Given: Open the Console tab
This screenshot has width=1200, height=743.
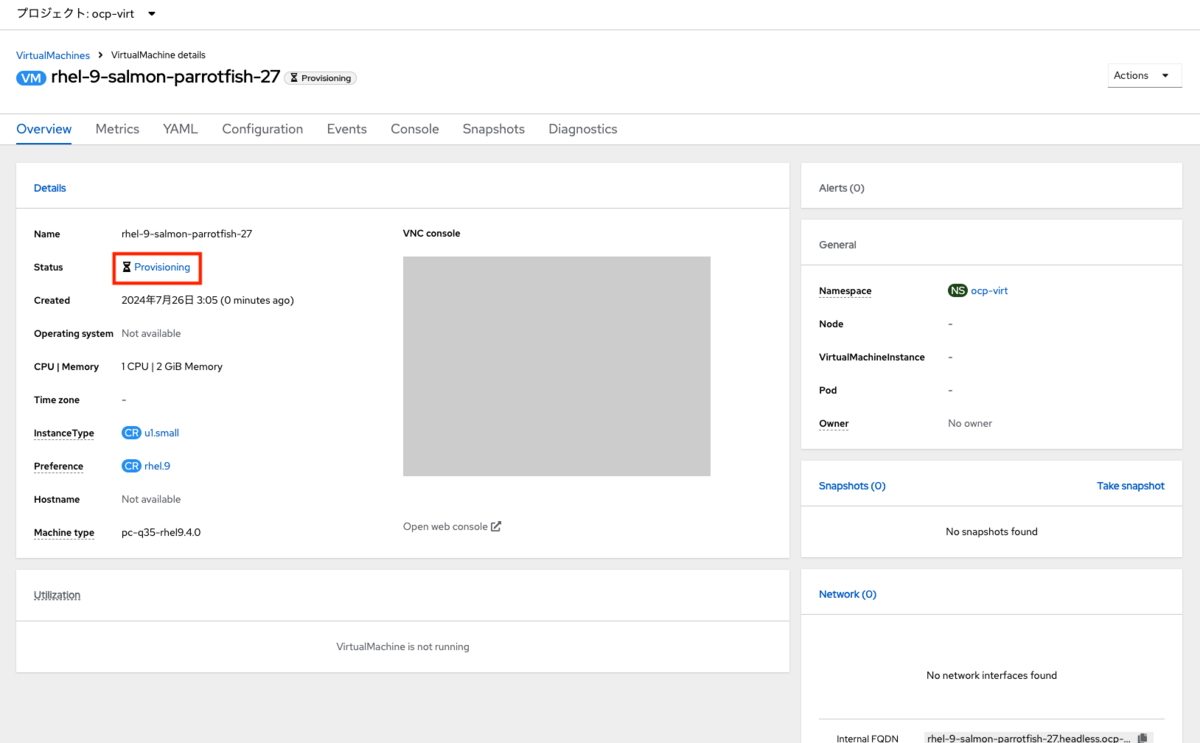Looking at the screenshot, I should click(x=415, y=129).
